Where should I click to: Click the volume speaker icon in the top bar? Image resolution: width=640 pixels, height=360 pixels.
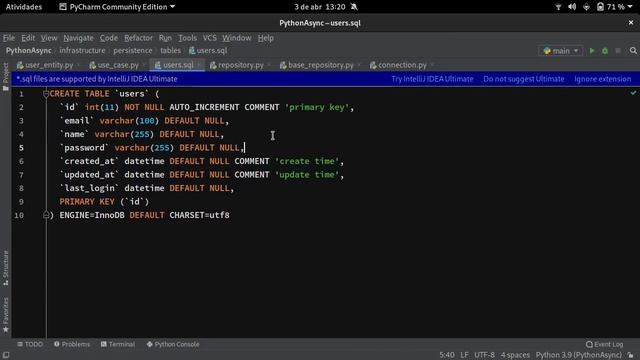pyautogui.click(x=572, y=7)
